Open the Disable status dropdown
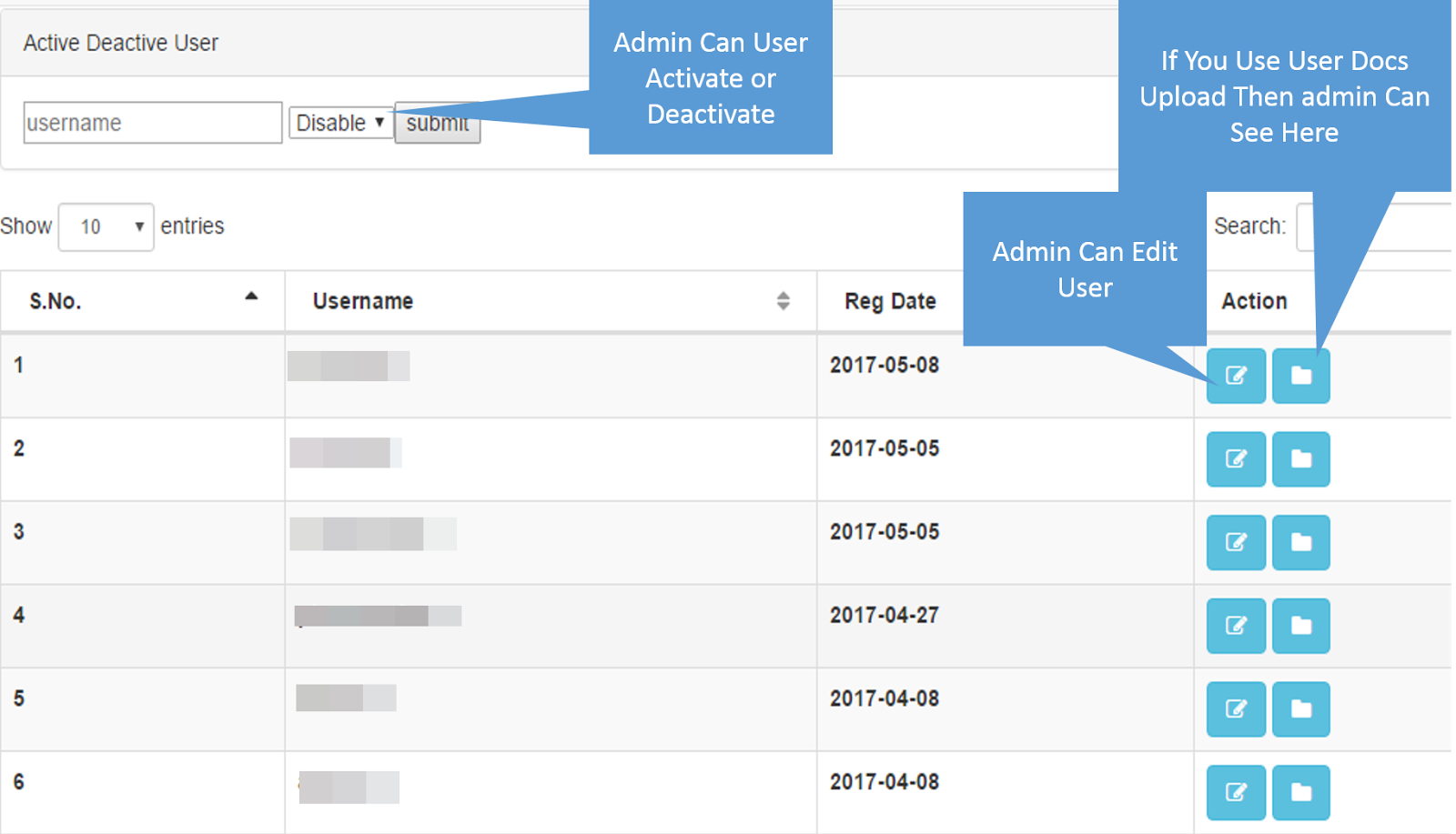The height and width of the screenshot is (834, 1456). (339, 122)
